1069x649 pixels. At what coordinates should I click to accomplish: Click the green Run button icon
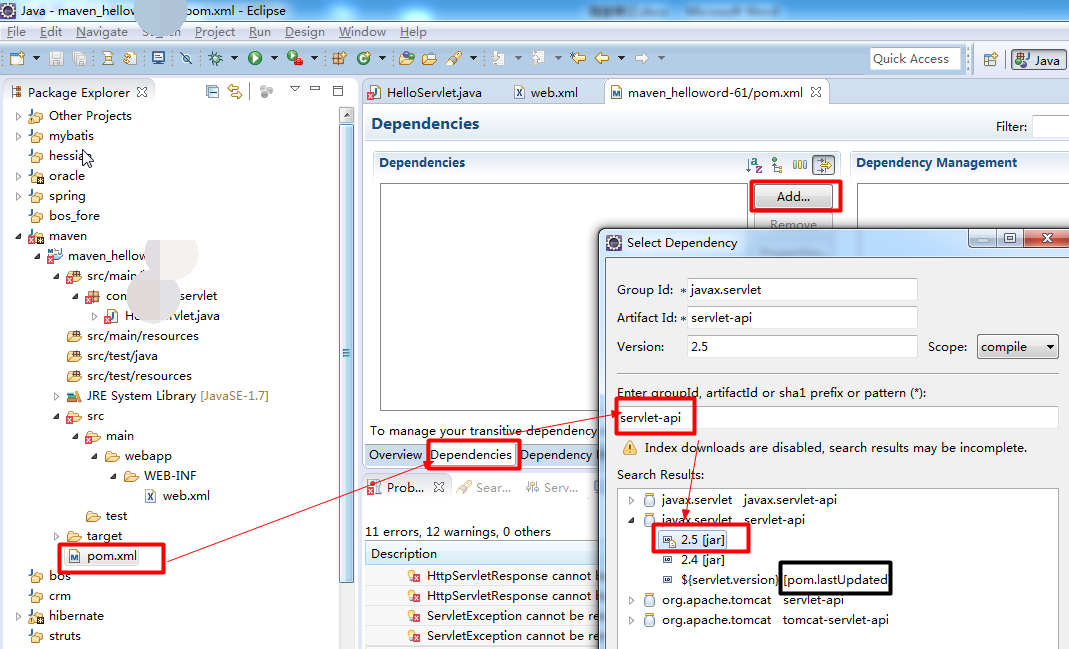[255, 59]
